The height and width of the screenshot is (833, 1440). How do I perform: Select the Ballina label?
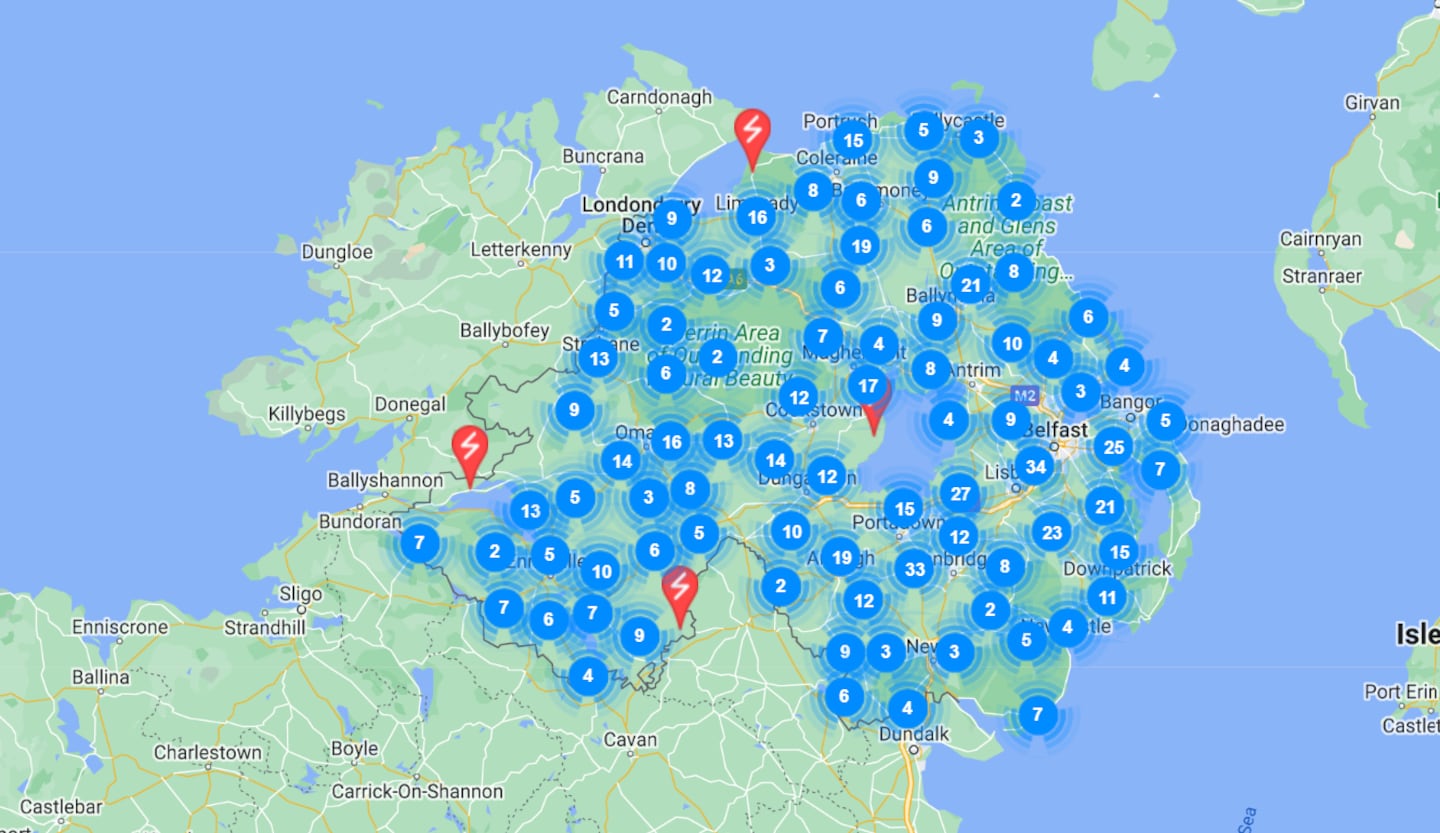pos(101,677)
